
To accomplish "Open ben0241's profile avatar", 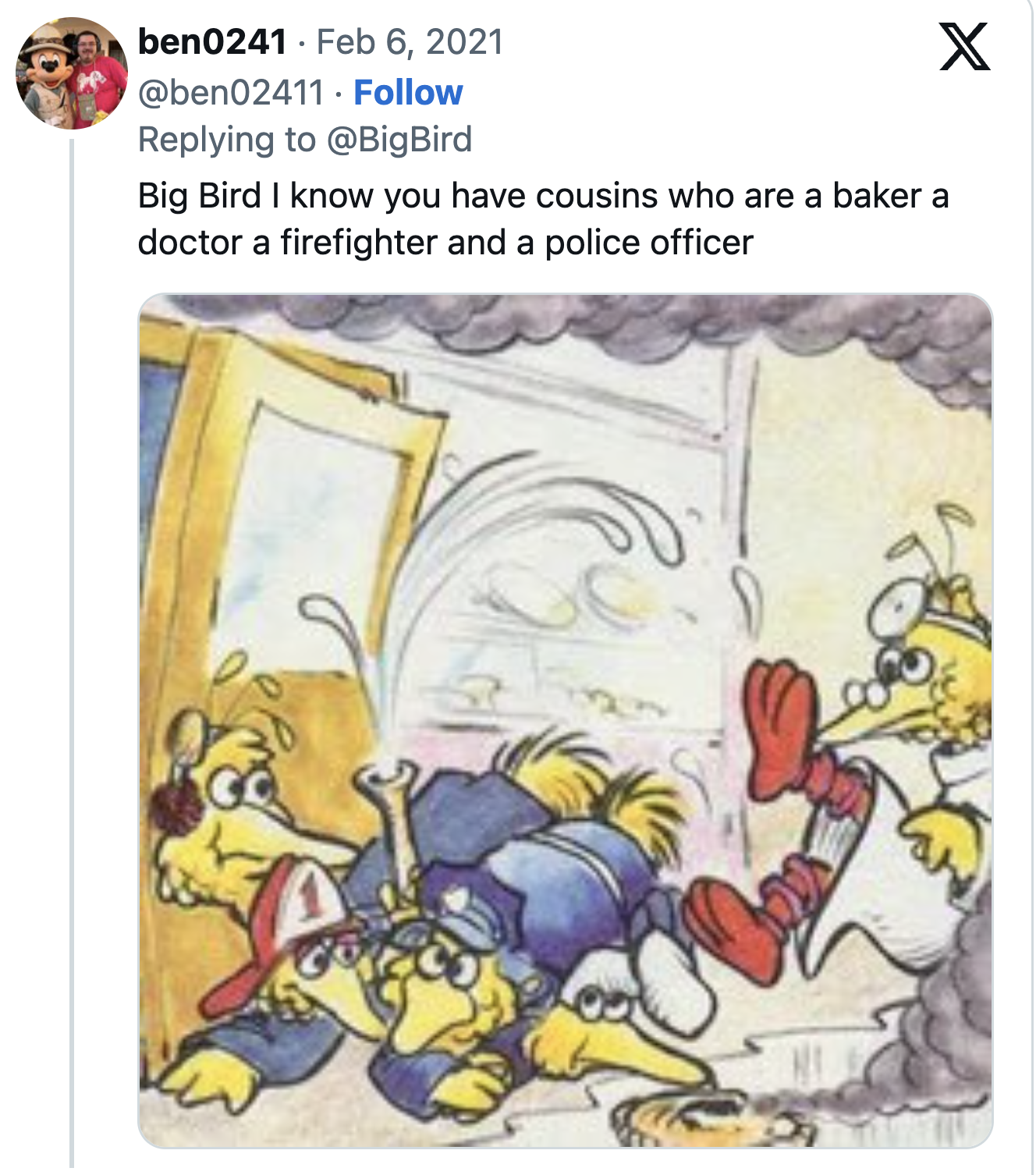I will click(69, 74).
